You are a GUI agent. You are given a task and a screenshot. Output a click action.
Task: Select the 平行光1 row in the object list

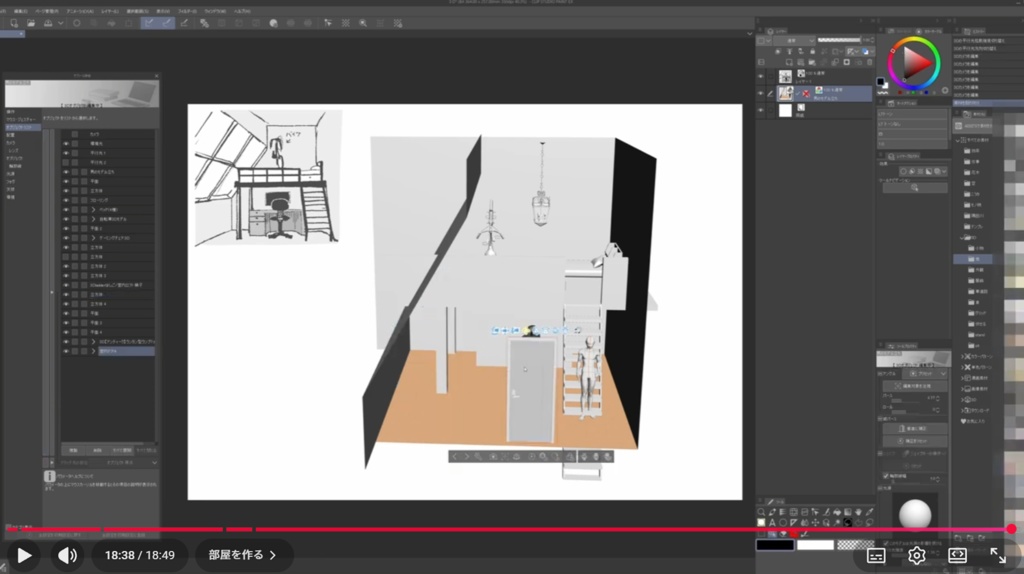pos(108,153)
